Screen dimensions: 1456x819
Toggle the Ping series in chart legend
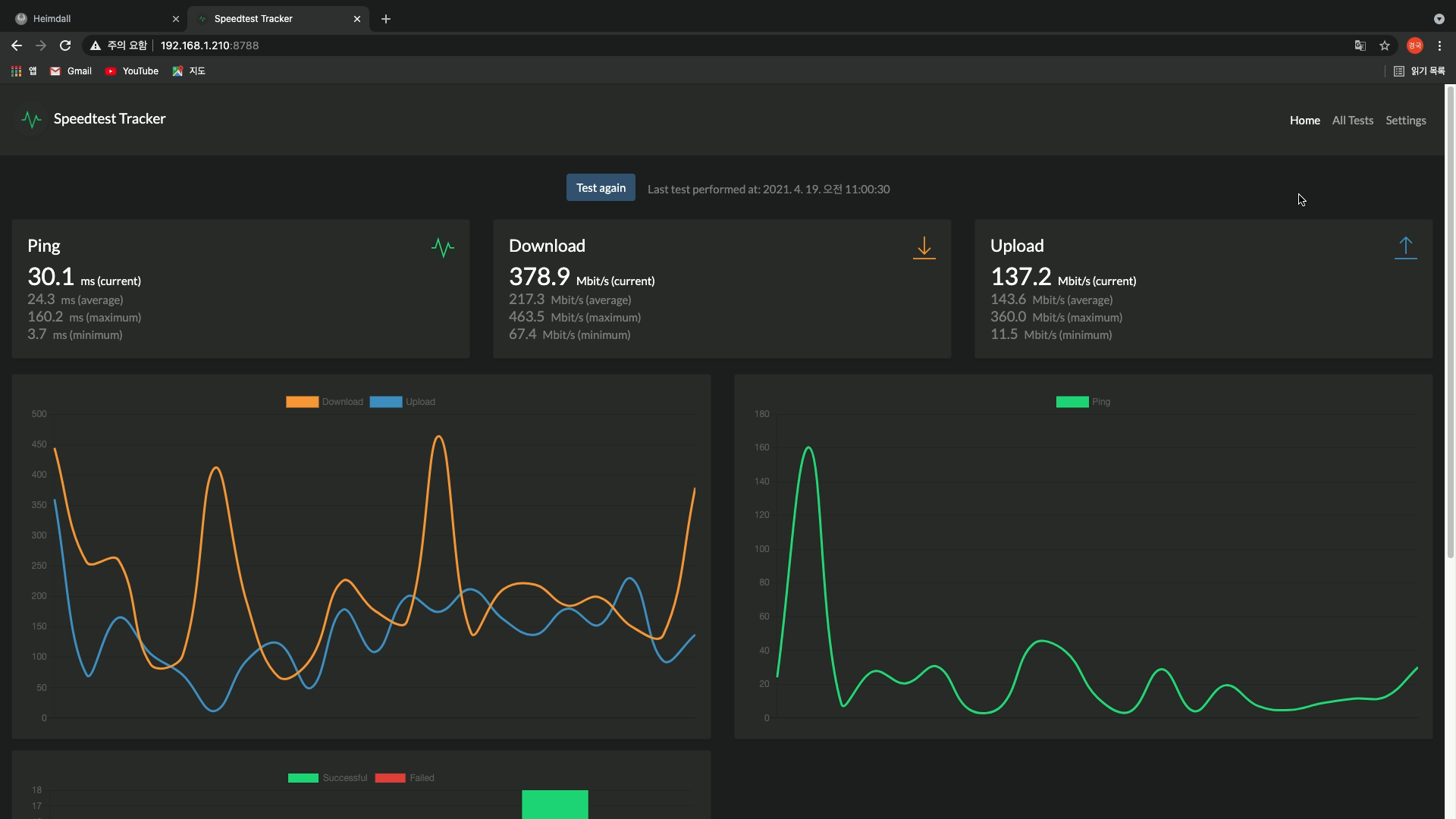click(1083, 402)
